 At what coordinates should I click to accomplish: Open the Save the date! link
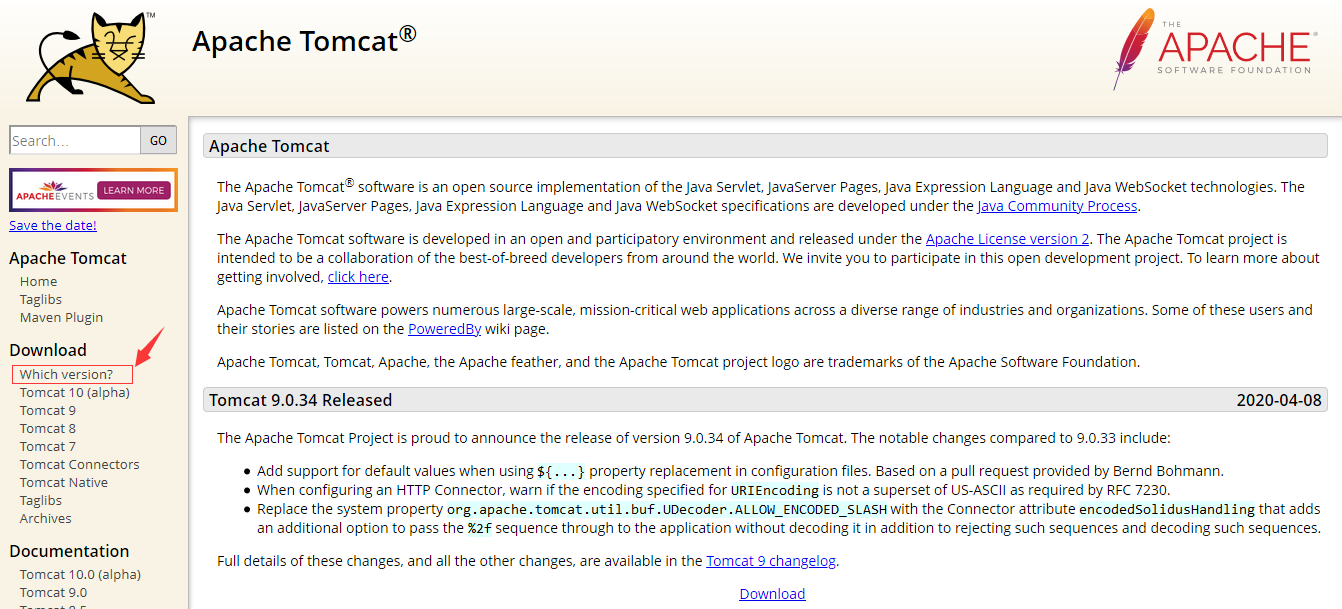(x=53, y=226)
